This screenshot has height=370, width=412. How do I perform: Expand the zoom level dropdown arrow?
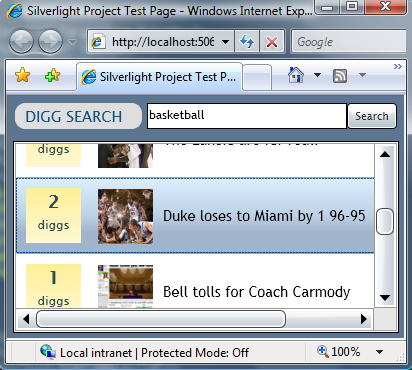coord(379,352)
